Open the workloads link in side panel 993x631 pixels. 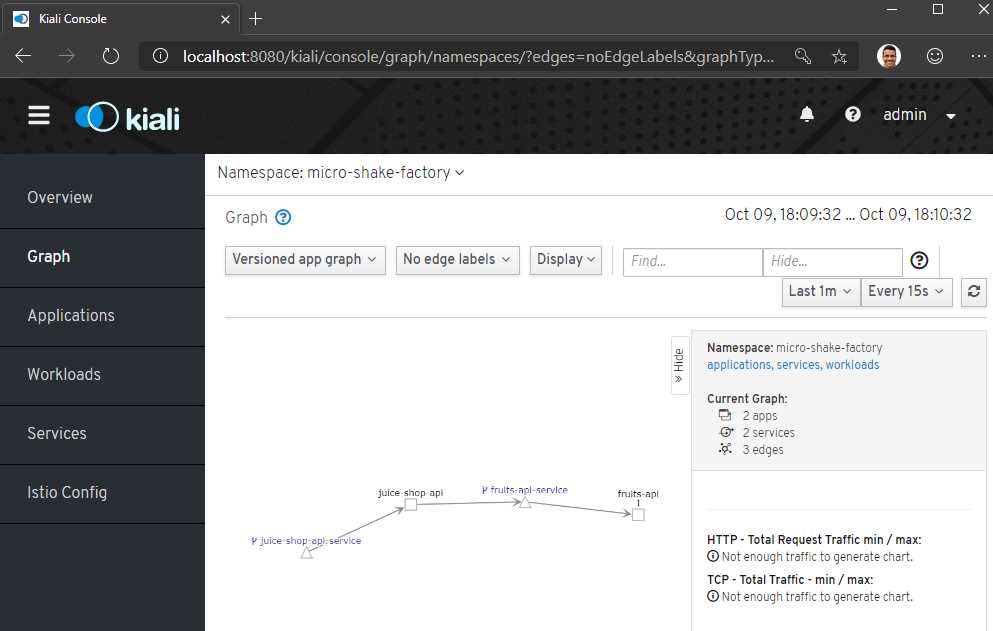click(852, 365)
